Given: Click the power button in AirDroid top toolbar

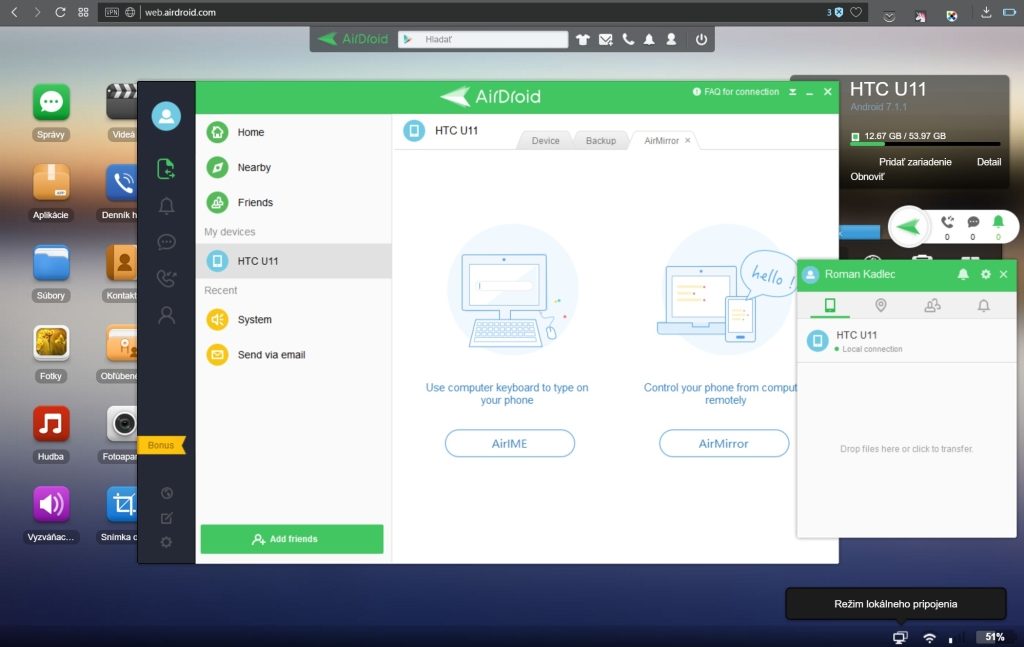Looking at the screenshot, I should (701, 40).
